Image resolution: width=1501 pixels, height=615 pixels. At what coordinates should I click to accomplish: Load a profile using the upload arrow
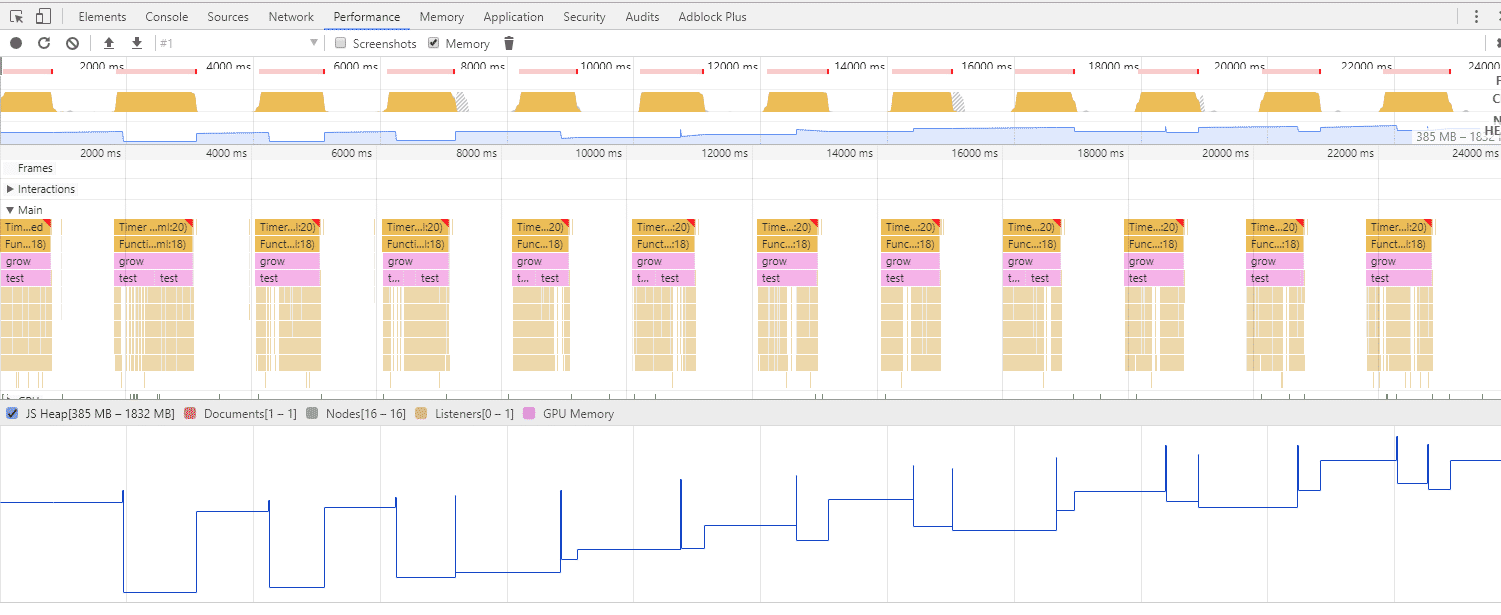109,43
